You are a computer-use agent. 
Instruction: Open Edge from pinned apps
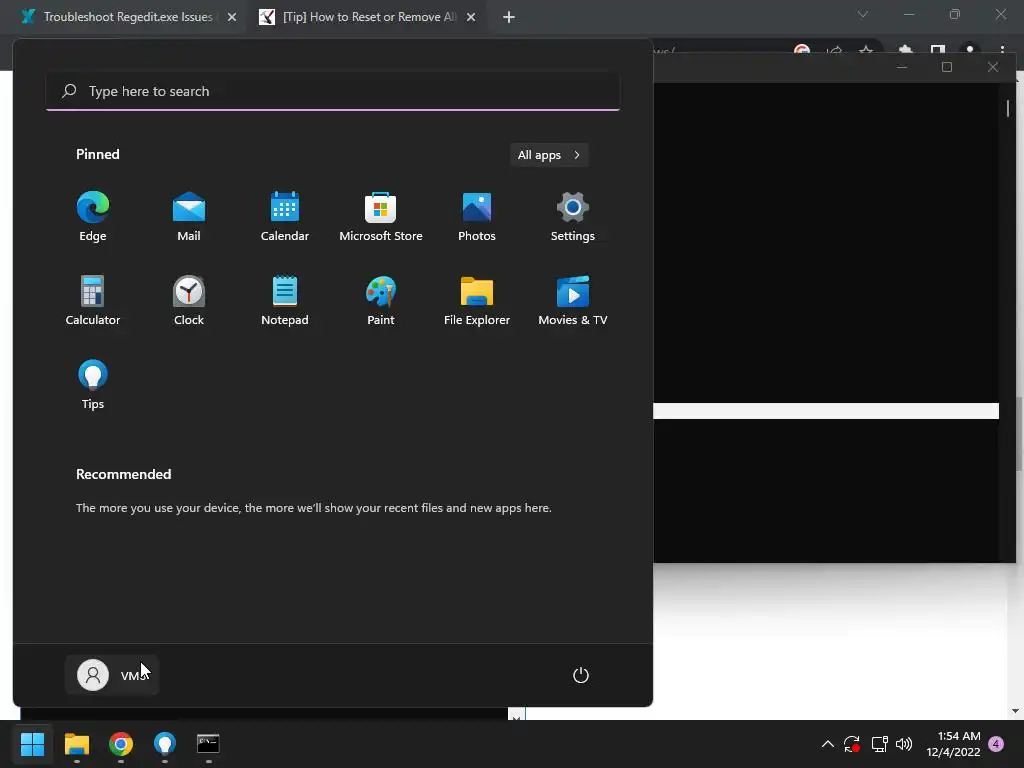click(x=93, y=216)
